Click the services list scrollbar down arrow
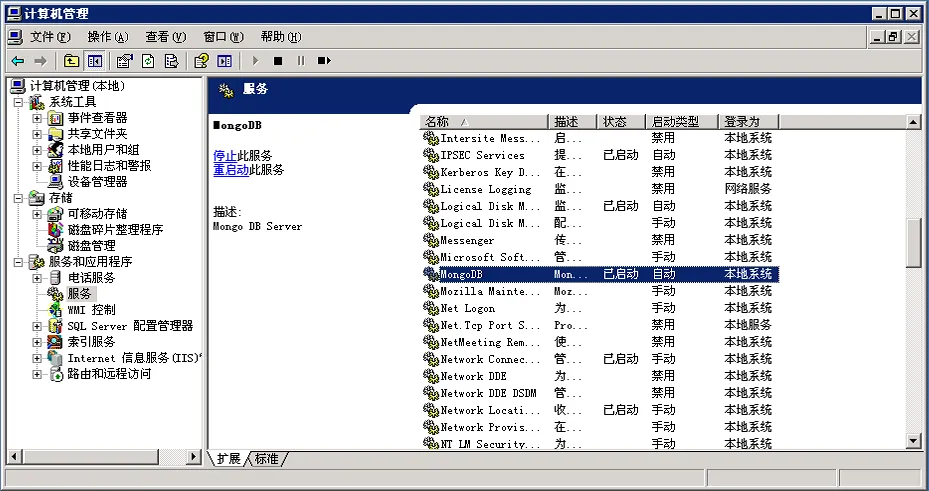 pyautogui.click(x=913, y=441)
